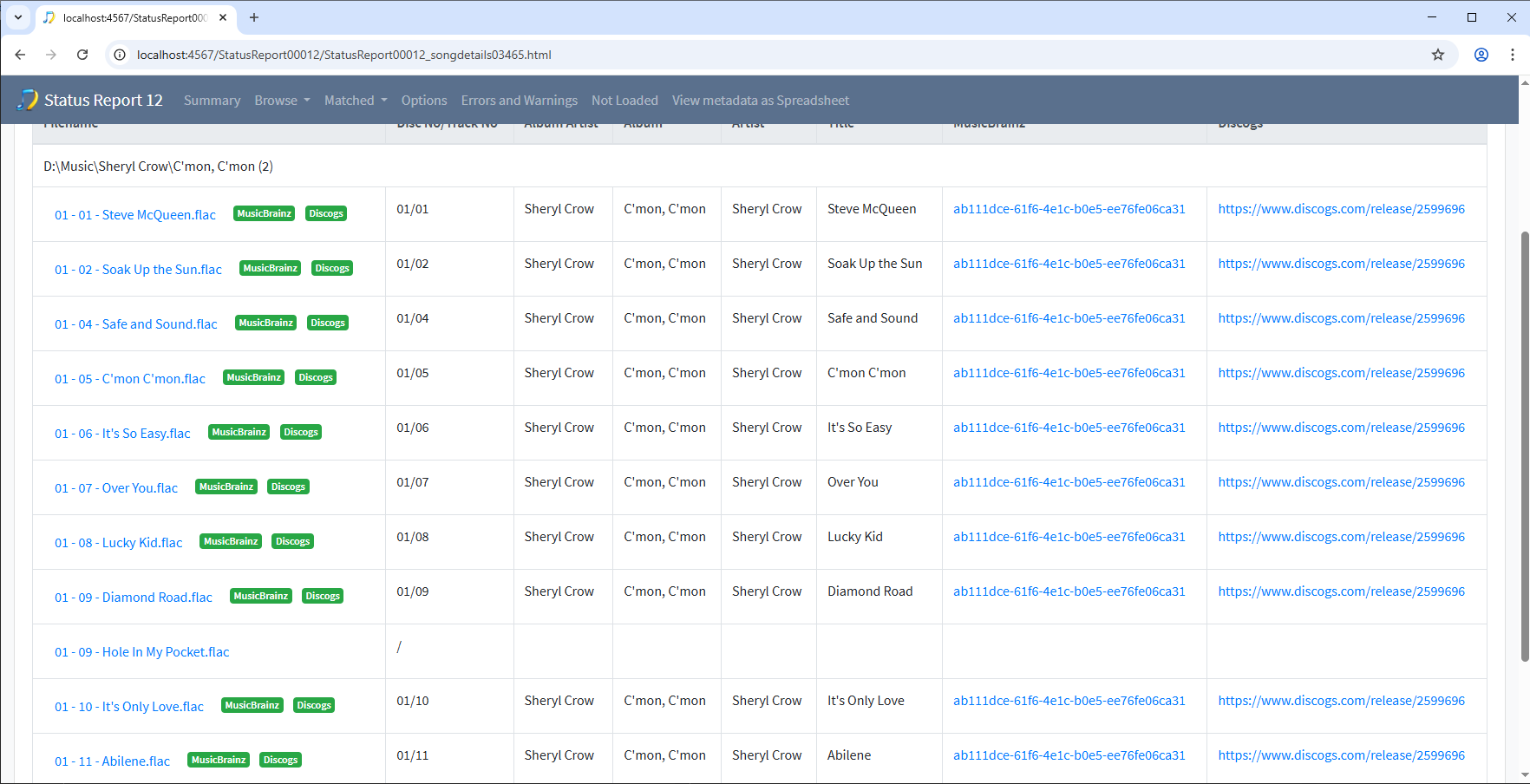Click Discogs badge for Diamond Road.flac
1530x784 pixels.
coord(323,596)
